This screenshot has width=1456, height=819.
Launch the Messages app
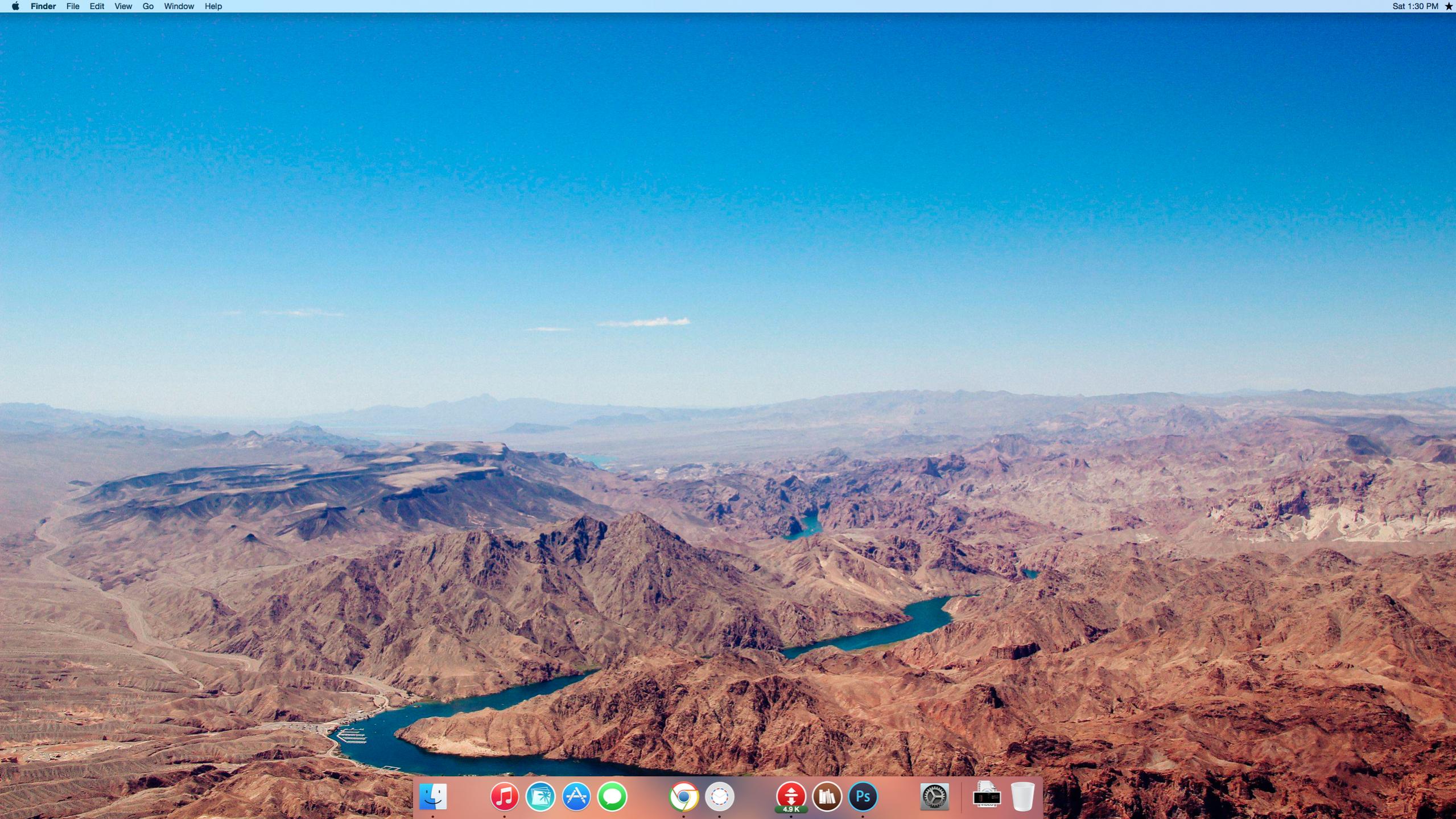tap(612, 796)
